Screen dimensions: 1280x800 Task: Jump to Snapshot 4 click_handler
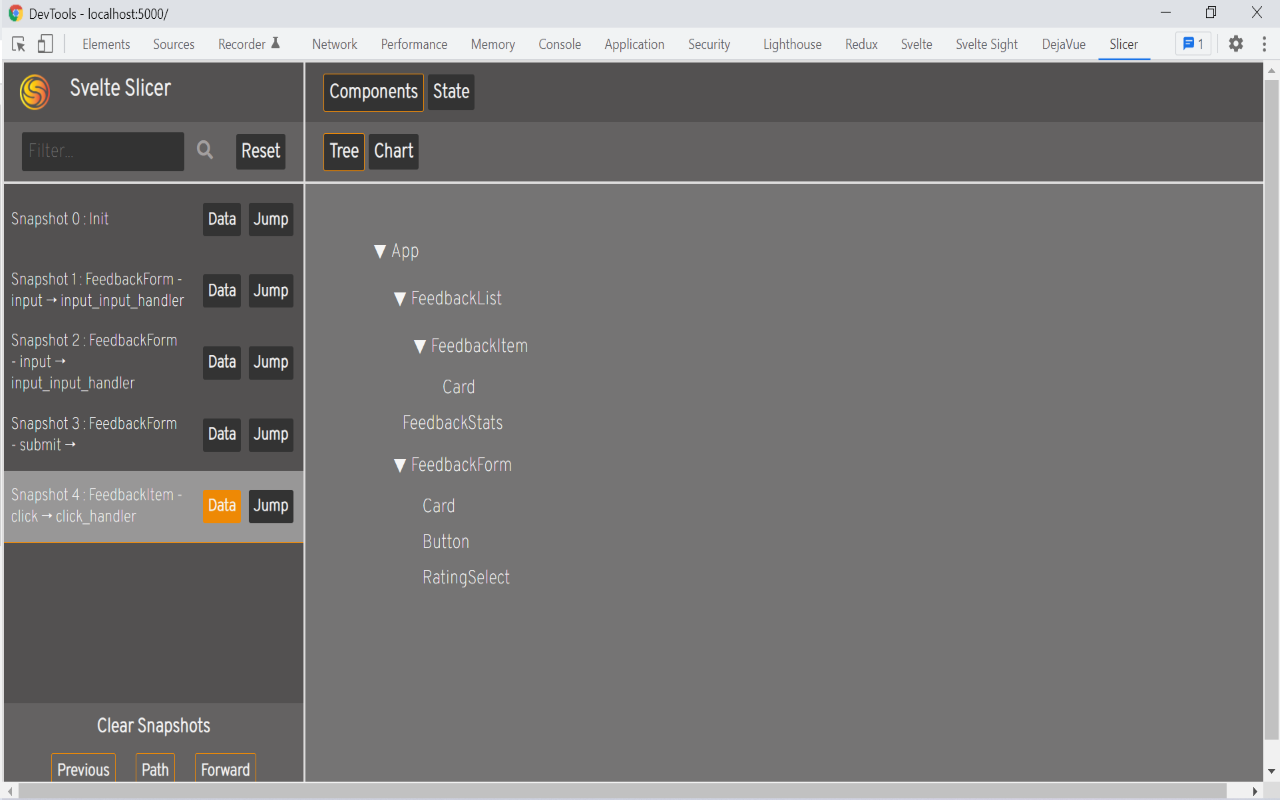point(271,506)
